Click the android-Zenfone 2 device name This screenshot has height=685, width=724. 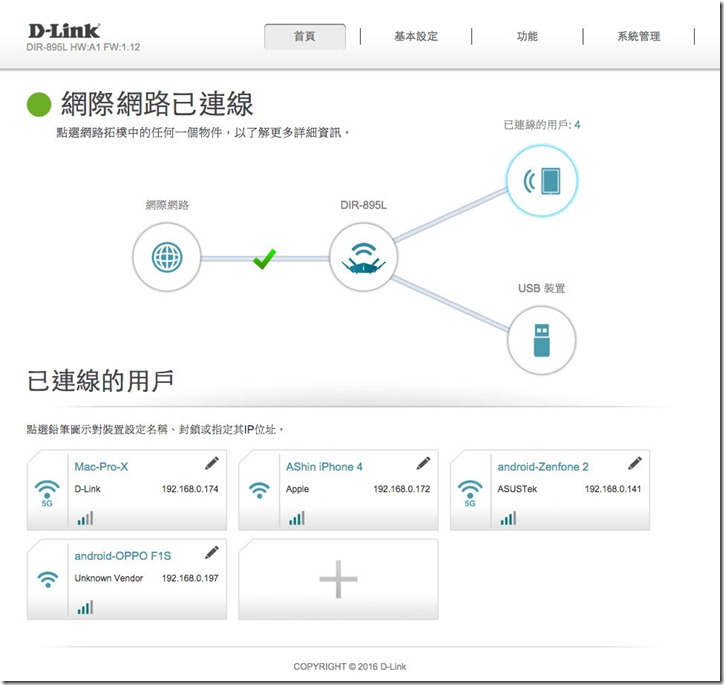click(x=543, y=467)
